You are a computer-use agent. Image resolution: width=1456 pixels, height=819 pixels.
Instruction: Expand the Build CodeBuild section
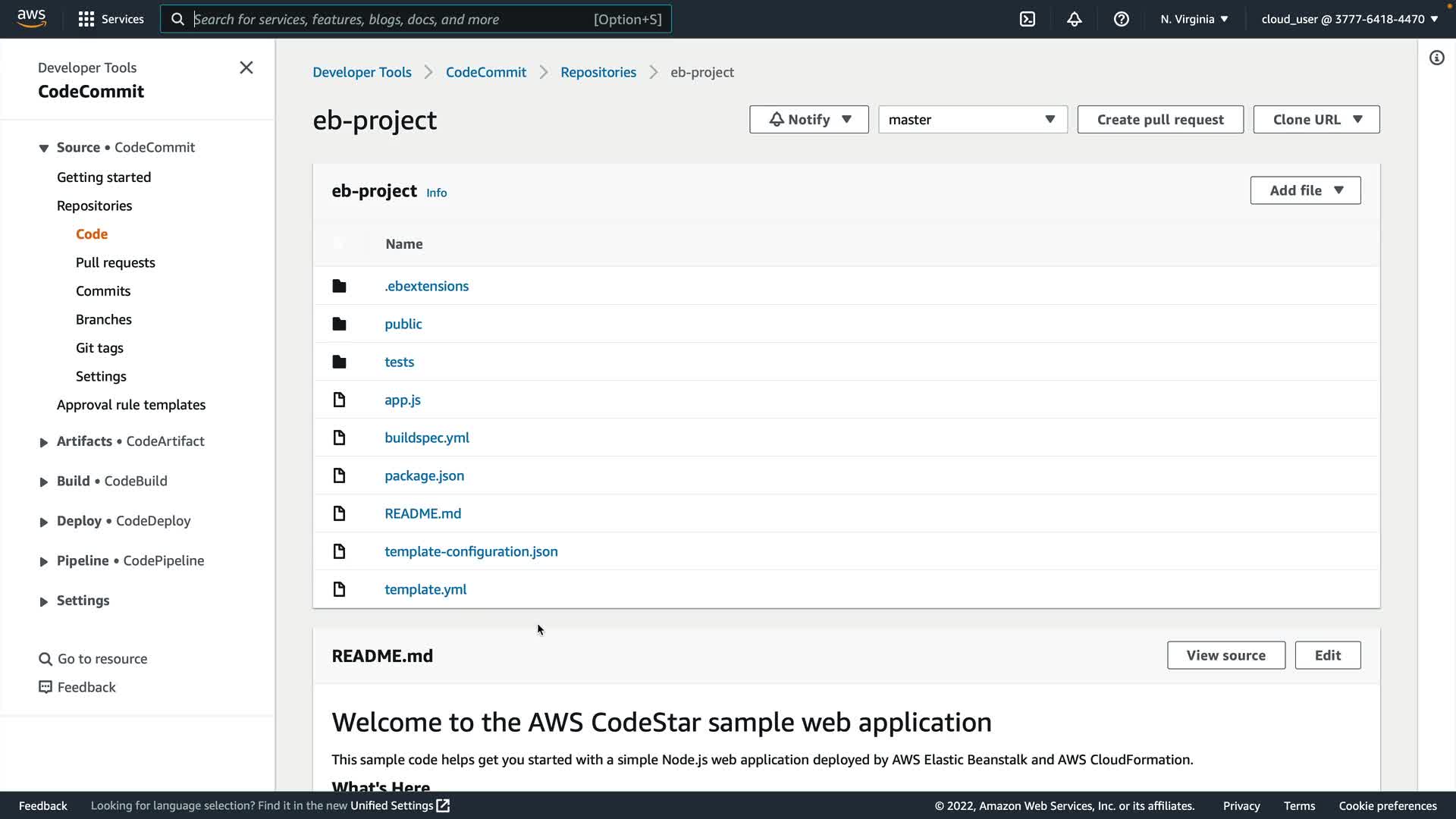[43, 482]
